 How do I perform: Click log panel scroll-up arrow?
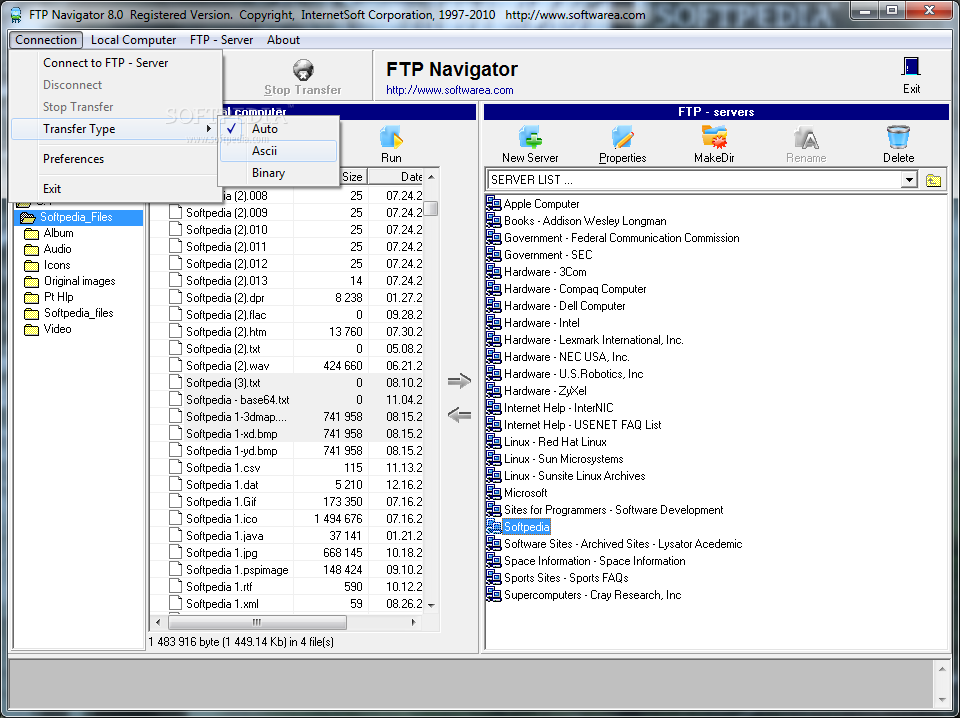[x=942, y=670]
